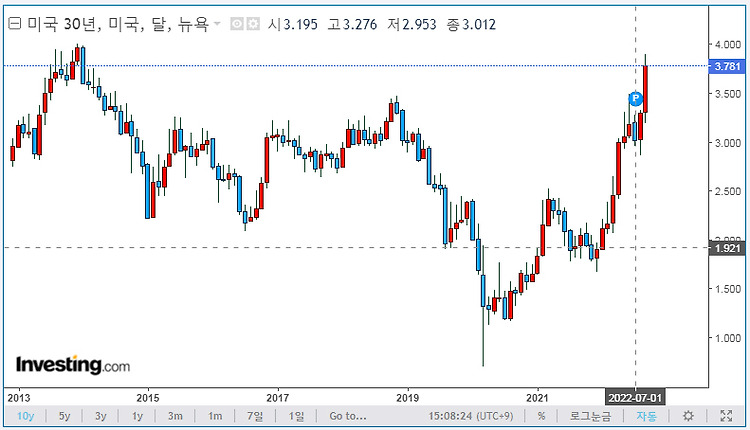
Task: Click the 저2.953 low value
Action: [x=412, y=24]
